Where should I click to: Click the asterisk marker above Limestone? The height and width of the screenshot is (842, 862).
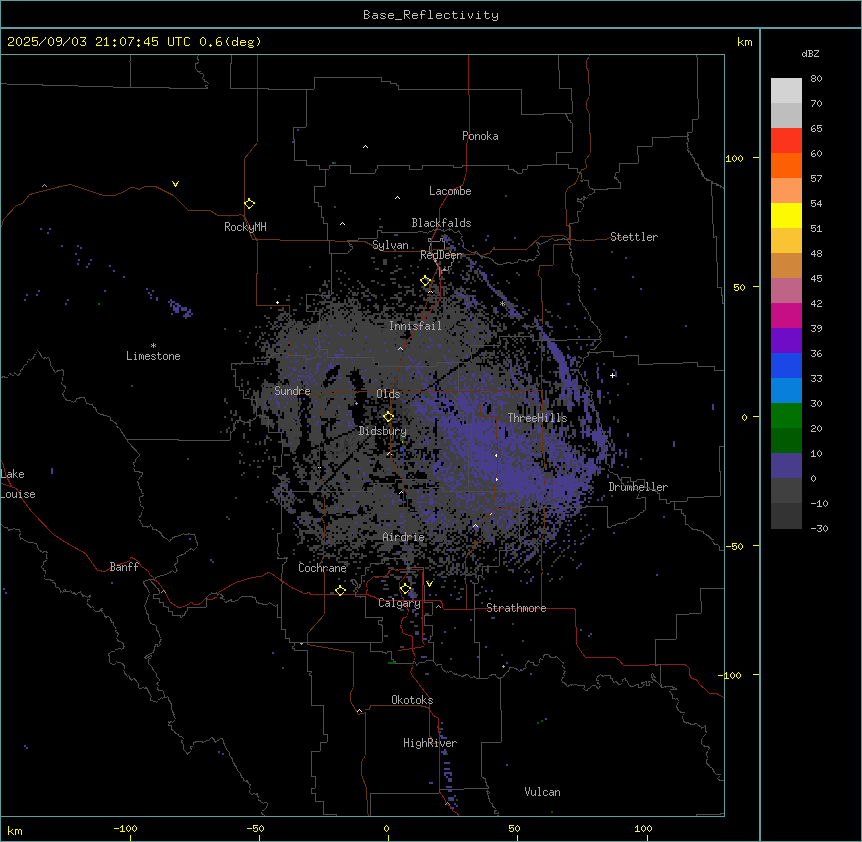(x=153, y=346)
